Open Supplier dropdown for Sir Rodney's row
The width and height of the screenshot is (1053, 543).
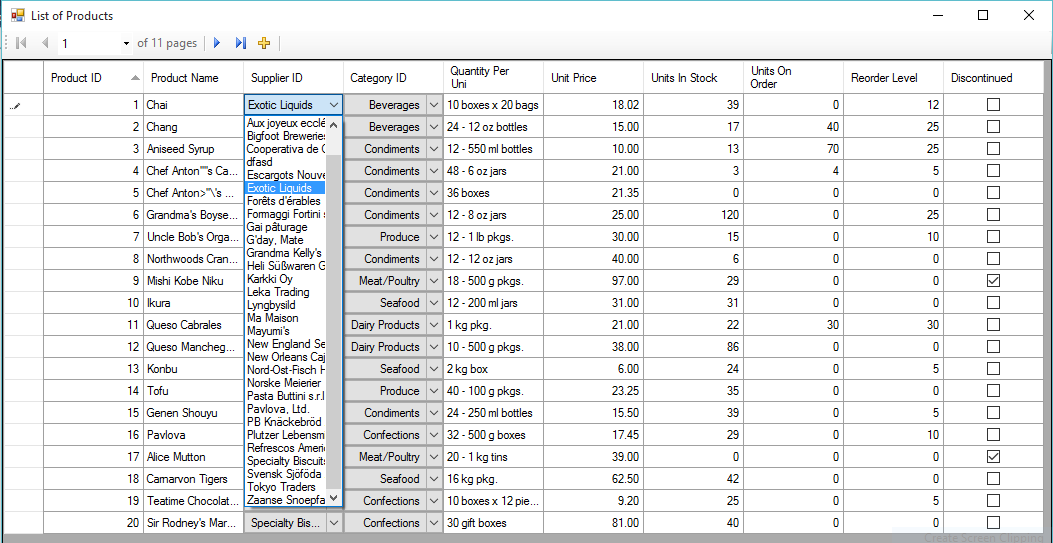point(334,522)
